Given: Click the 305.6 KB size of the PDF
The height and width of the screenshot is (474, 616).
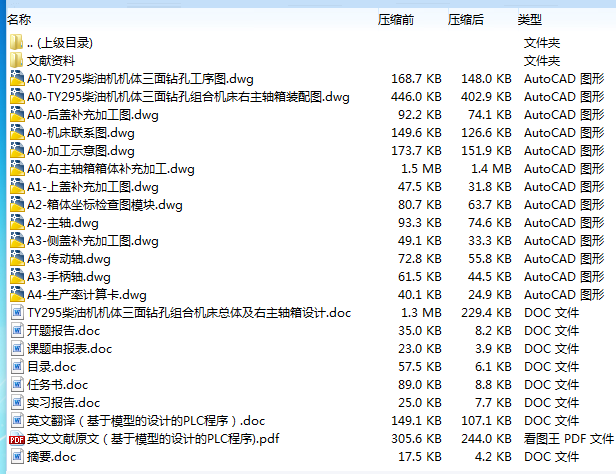Looking at the screenshot, I should pyautogui.click(x=416, y=439).
